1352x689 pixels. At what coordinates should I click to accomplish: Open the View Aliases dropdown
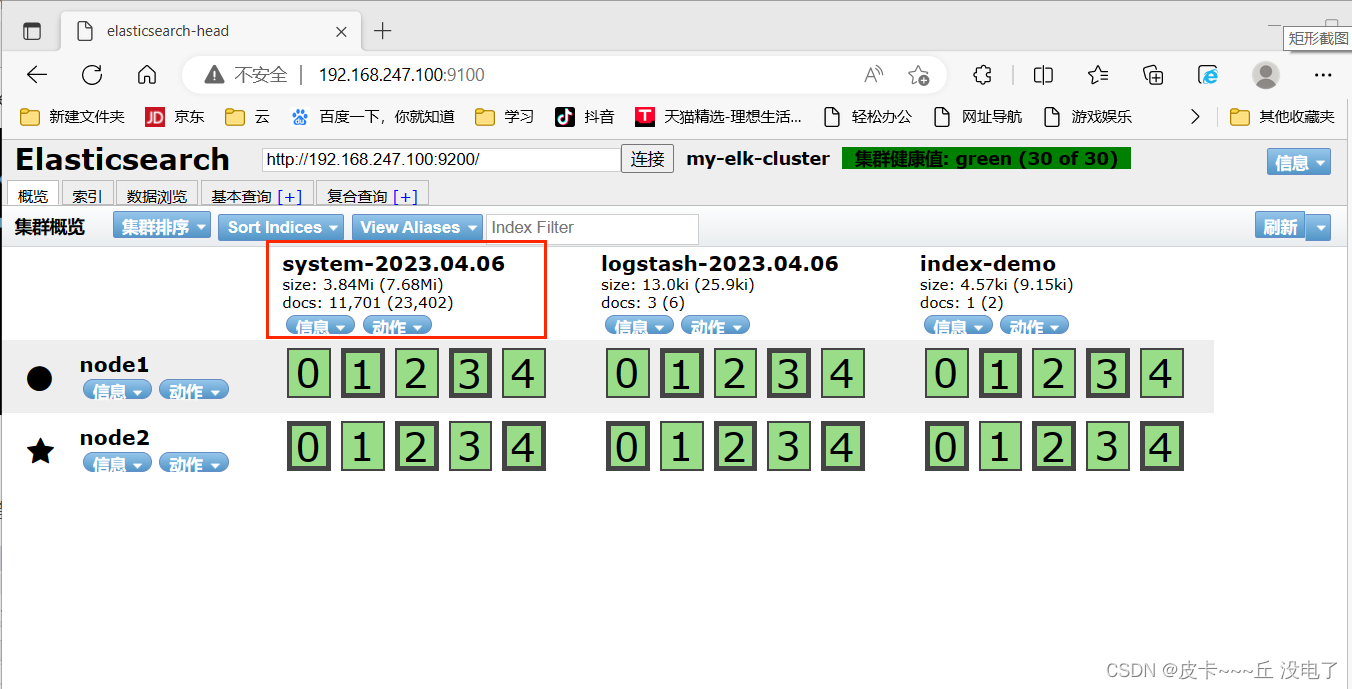tap(416, 227)
